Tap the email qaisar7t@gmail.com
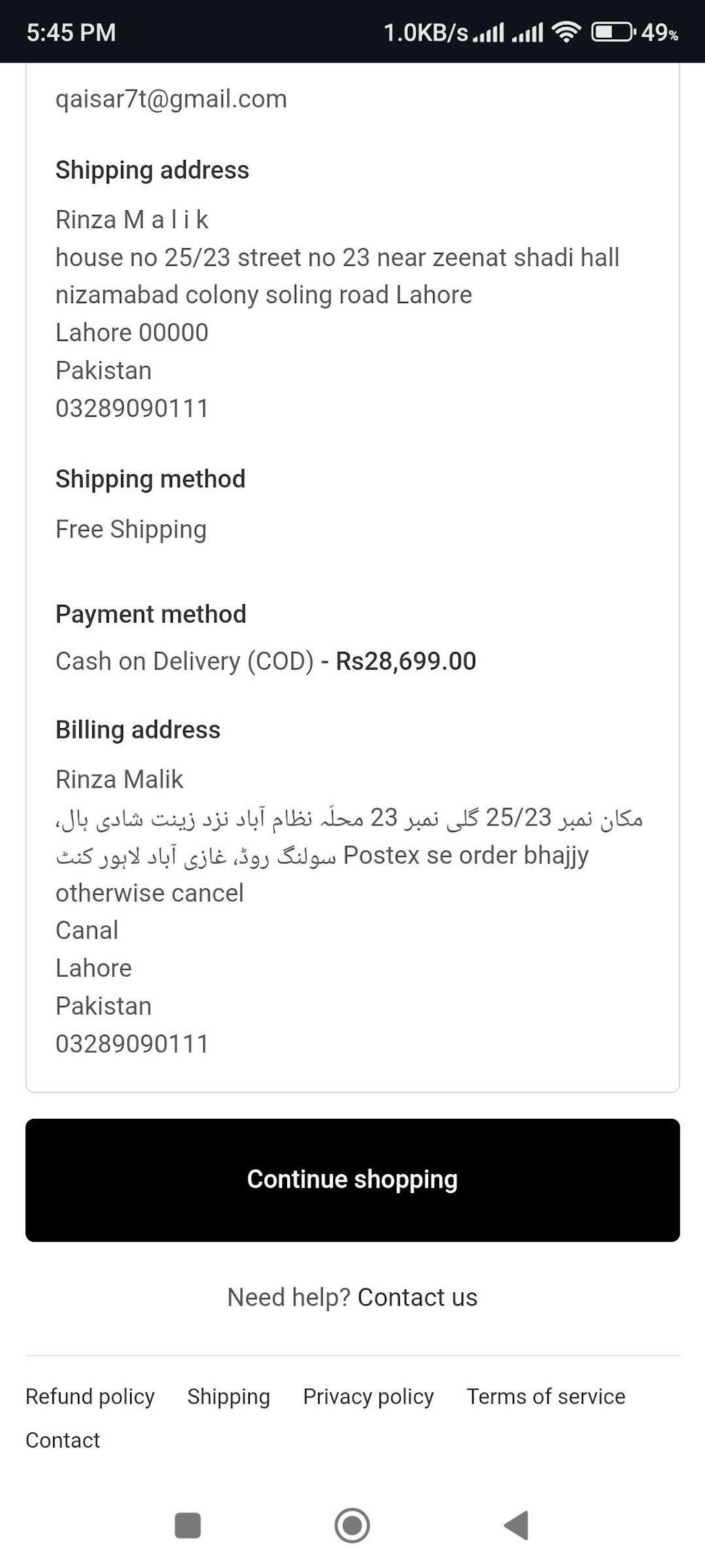705x1568 pixels. click(171, 99)
